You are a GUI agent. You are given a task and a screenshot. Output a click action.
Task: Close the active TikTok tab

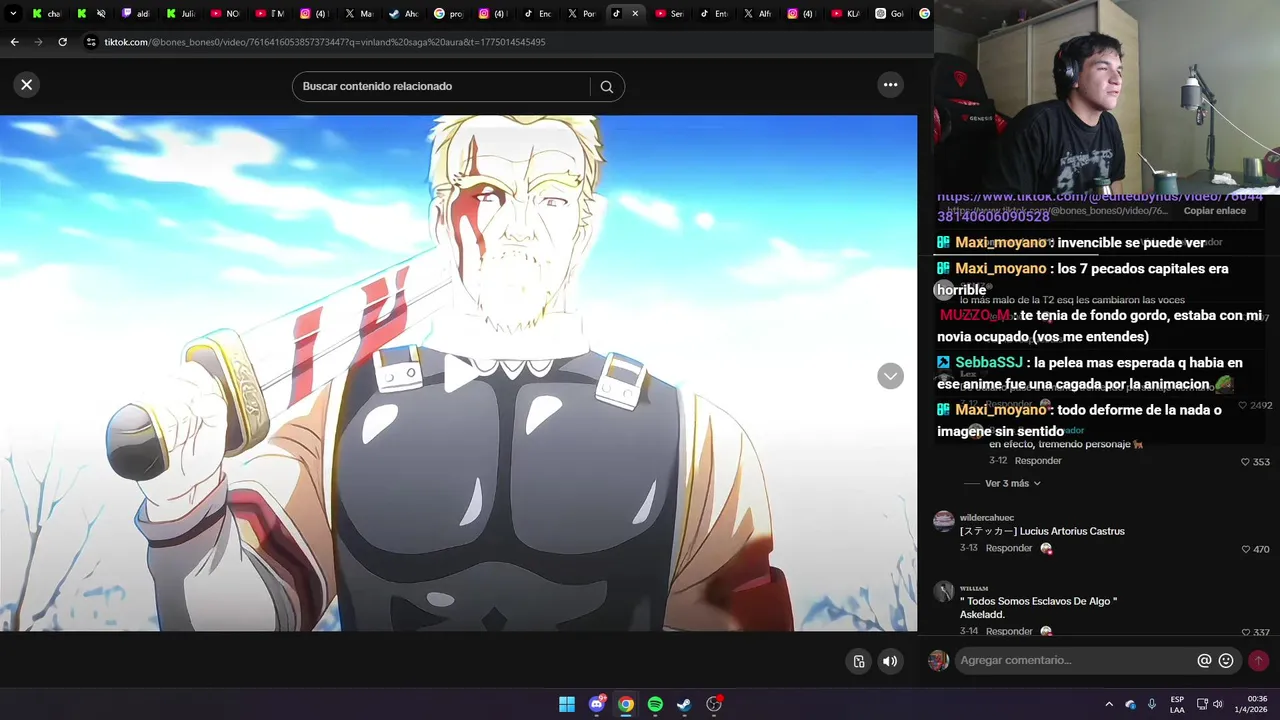pyautogui.click(x=635, y=14)
